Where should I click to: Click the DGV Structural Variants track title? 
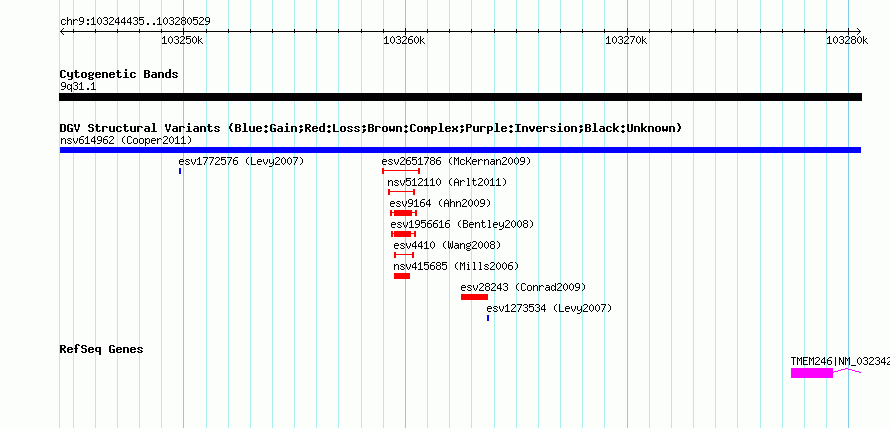tap(371, 128)
